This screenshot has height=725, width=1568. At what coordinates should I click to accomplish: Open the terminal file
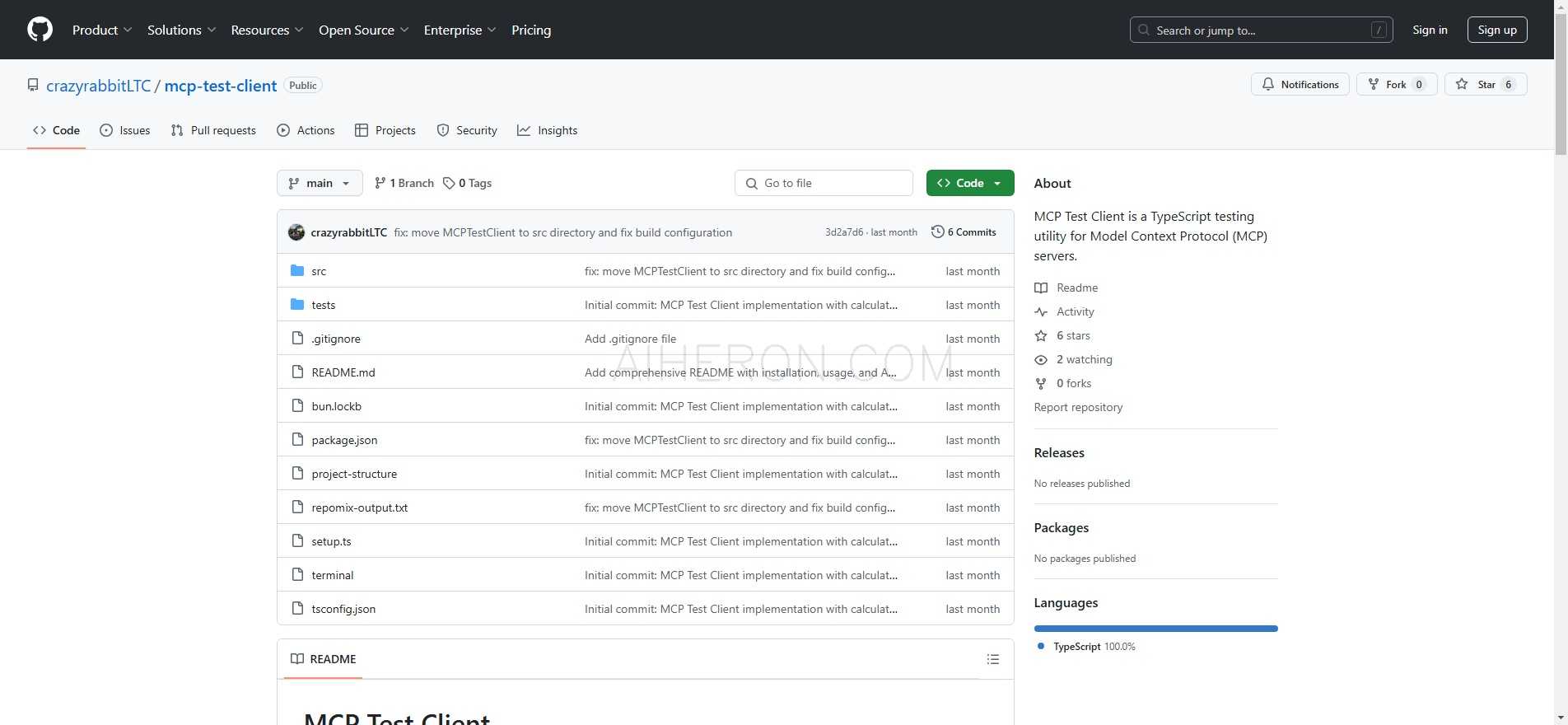(x=333, y=575)
